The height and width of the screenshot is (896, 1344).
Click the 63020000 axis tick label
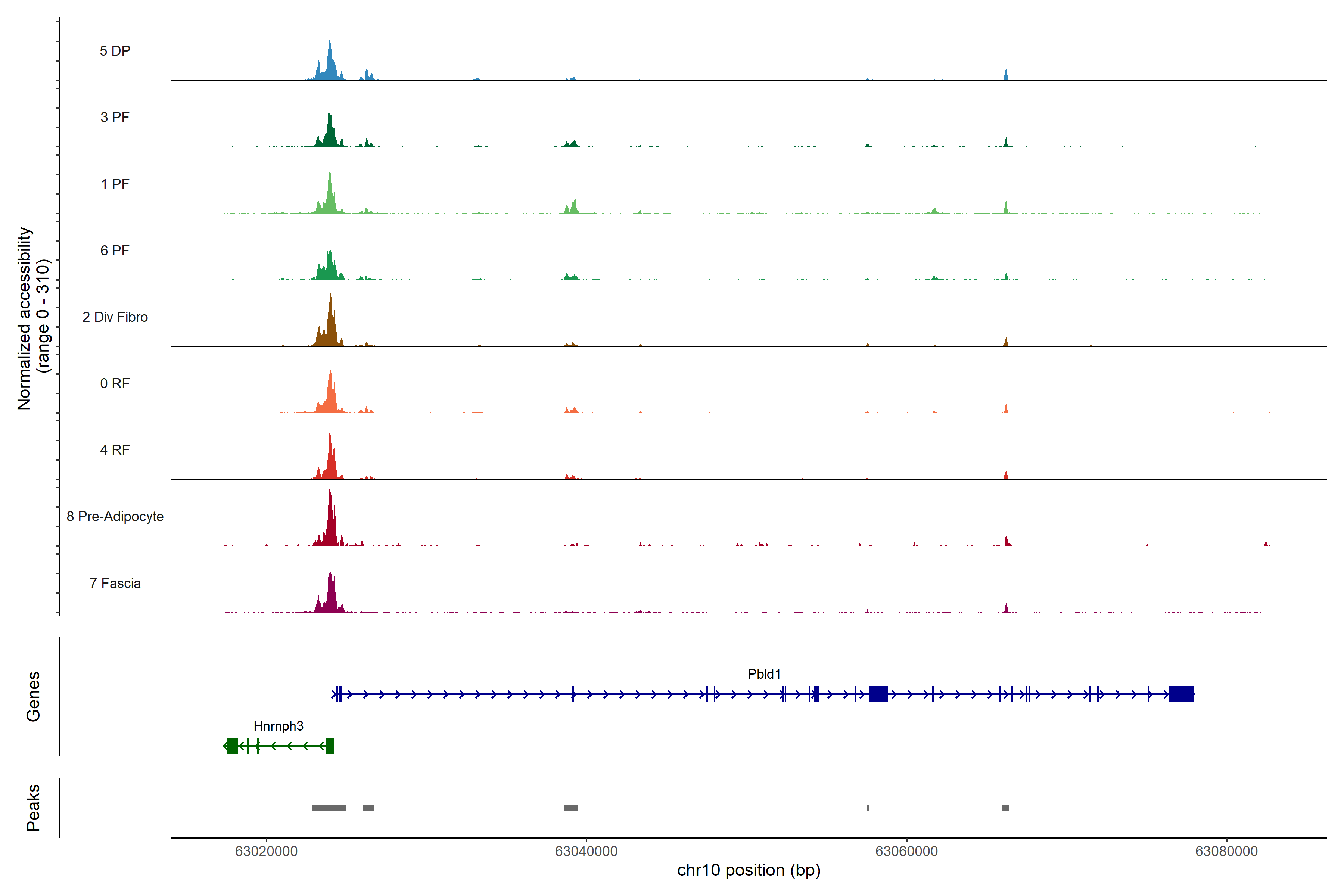pos(266,852)
